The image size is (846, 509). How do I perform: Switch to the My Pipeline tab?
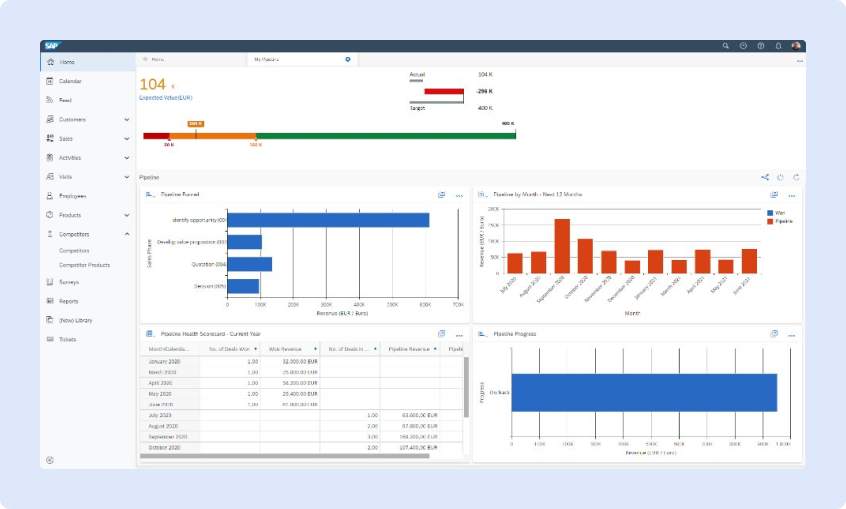[x=302, y=59]
